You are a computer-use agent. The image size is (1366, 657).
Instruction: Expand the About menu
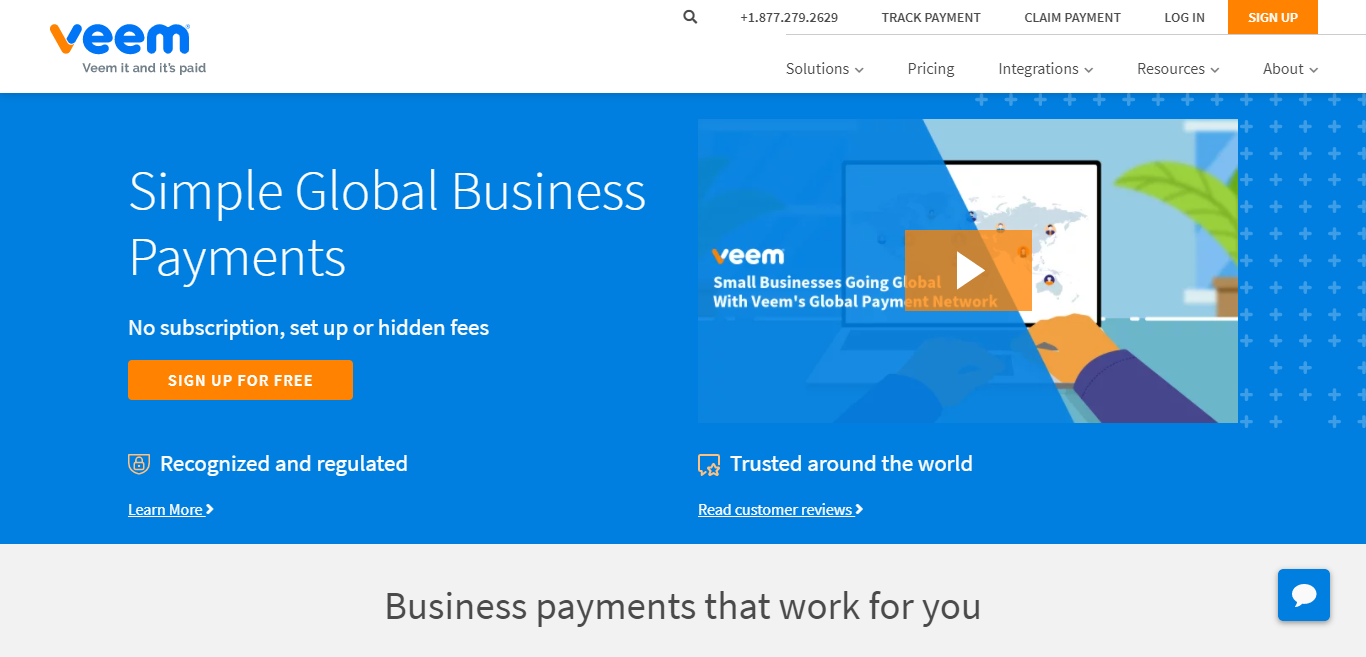[1291, 69]
